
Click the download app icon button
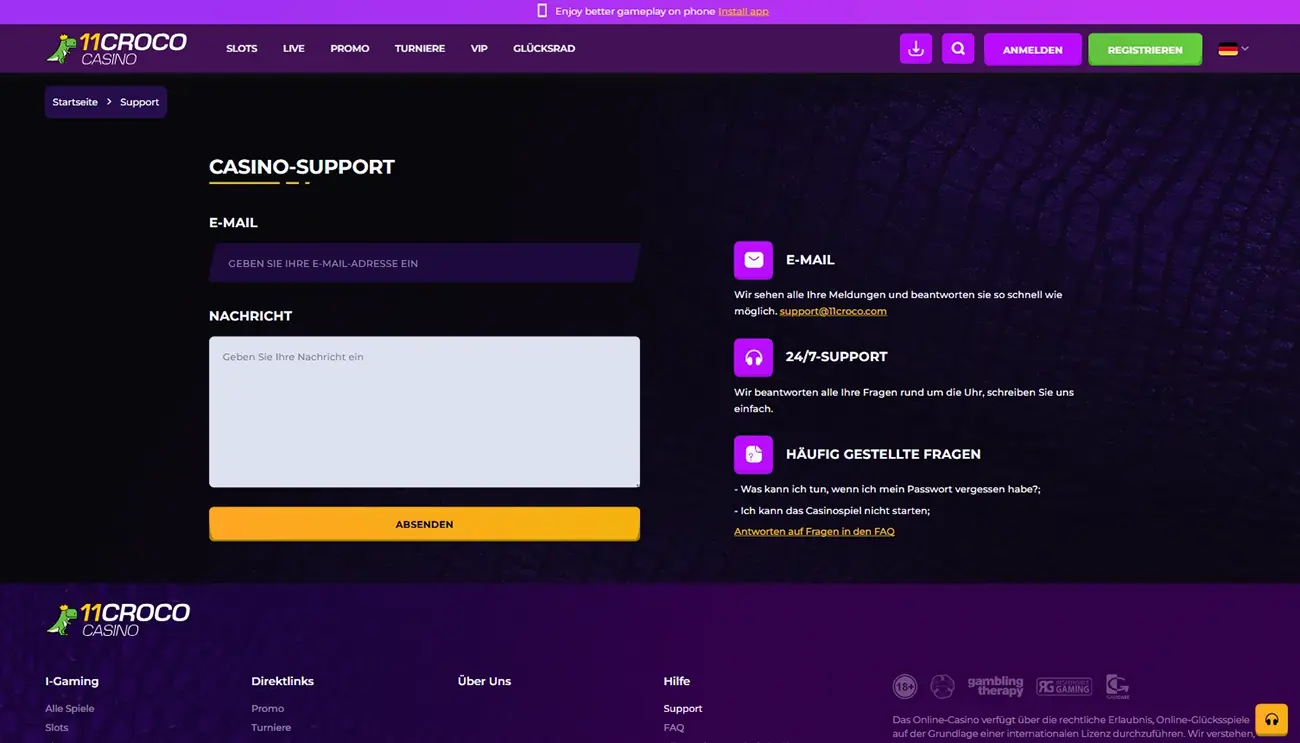[916, 48]
